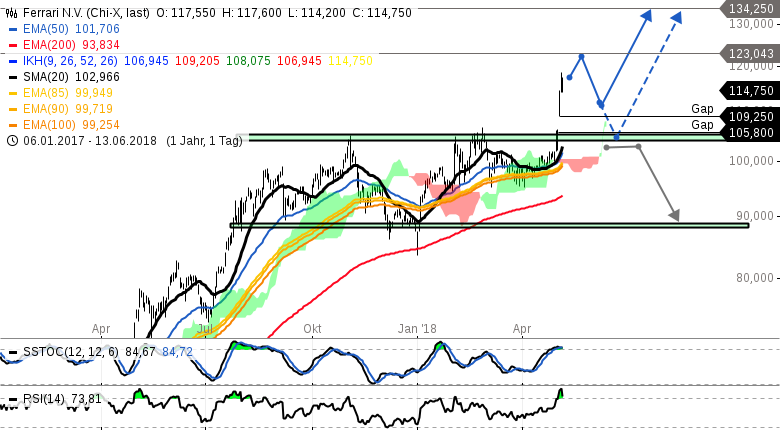Click the upper Gap annotation text
This screenshot has height=430, width=780.
(x=702, y=108)
